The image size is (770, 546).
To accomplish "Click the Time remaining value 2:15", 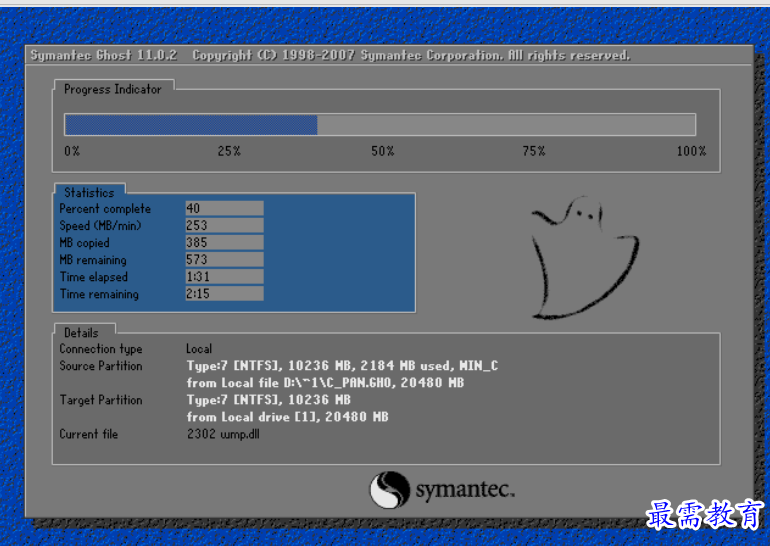I will (x=224, y=294).
